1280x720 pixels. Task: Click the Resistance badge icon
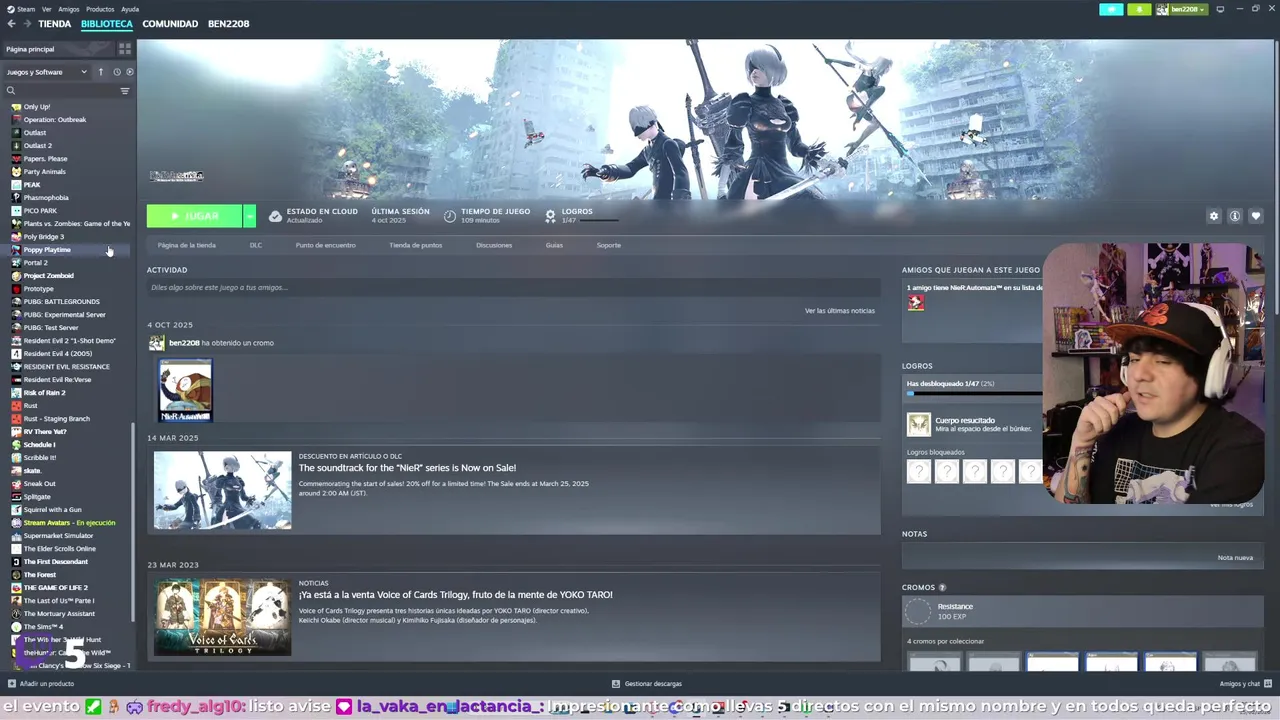coord(917,612)
